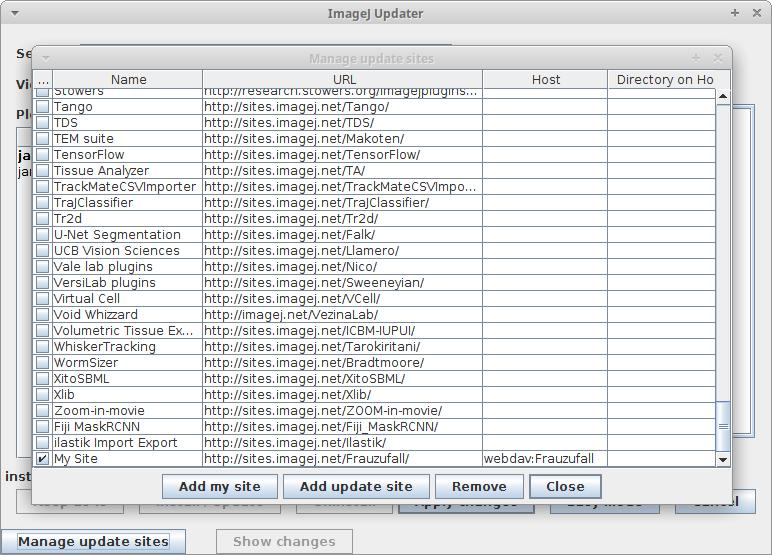Tick the WormSizer checkbox
Image resolution: width=772 pixels, height=555 pixels.
(x=43, y=362)
